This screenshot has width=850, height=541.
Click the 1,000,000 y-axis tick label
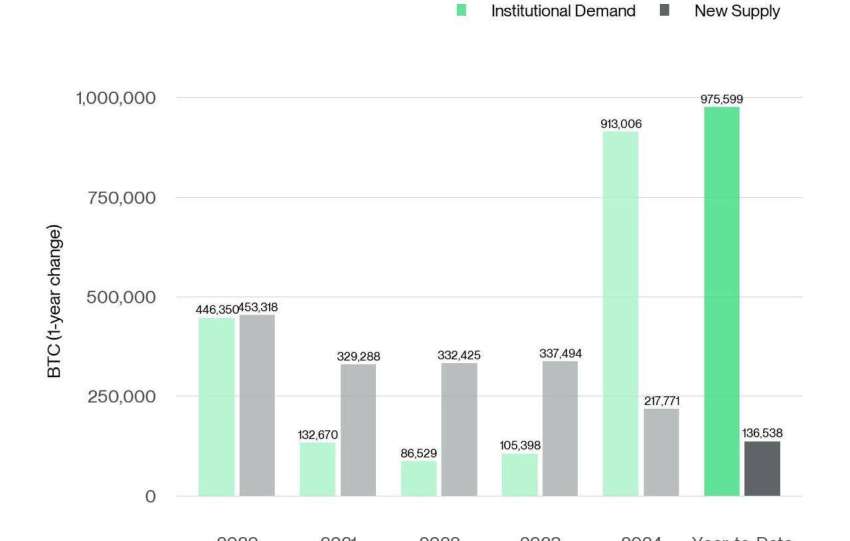116,98
